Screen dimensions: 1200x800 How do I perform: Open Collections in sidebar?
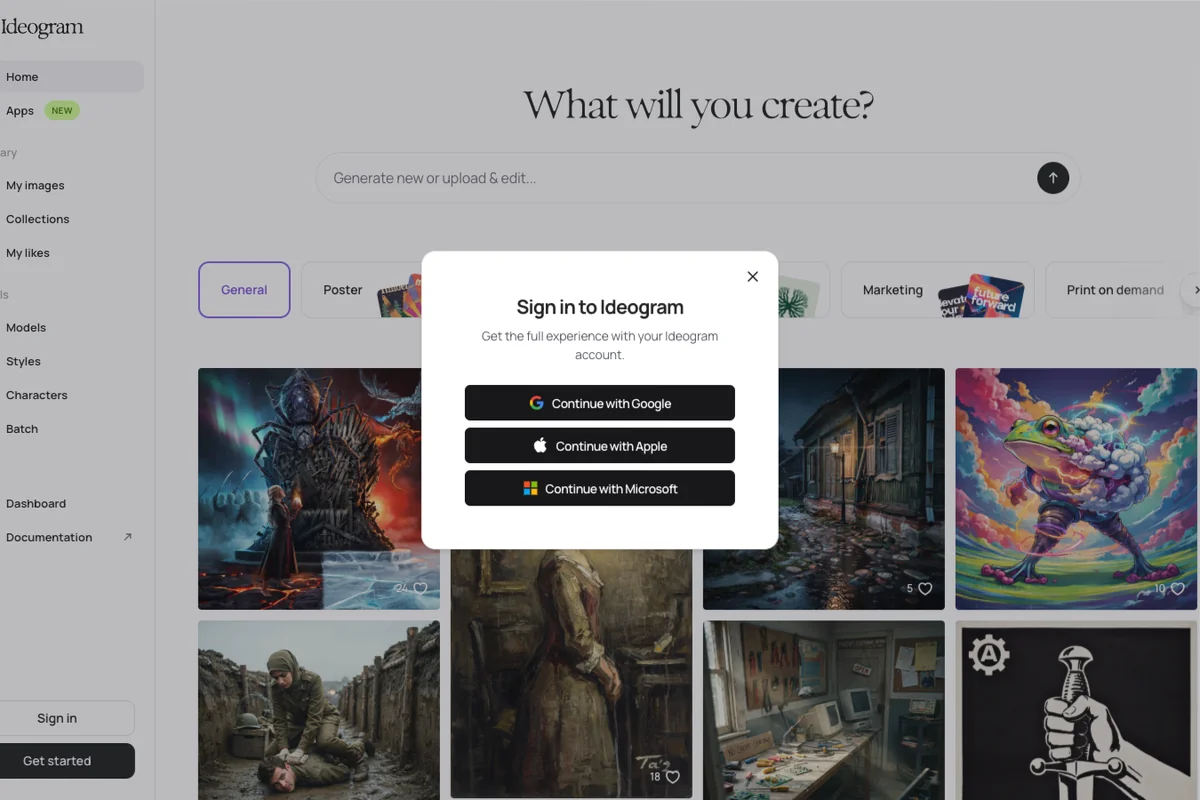pyautogui.click(x=37, y=219)
